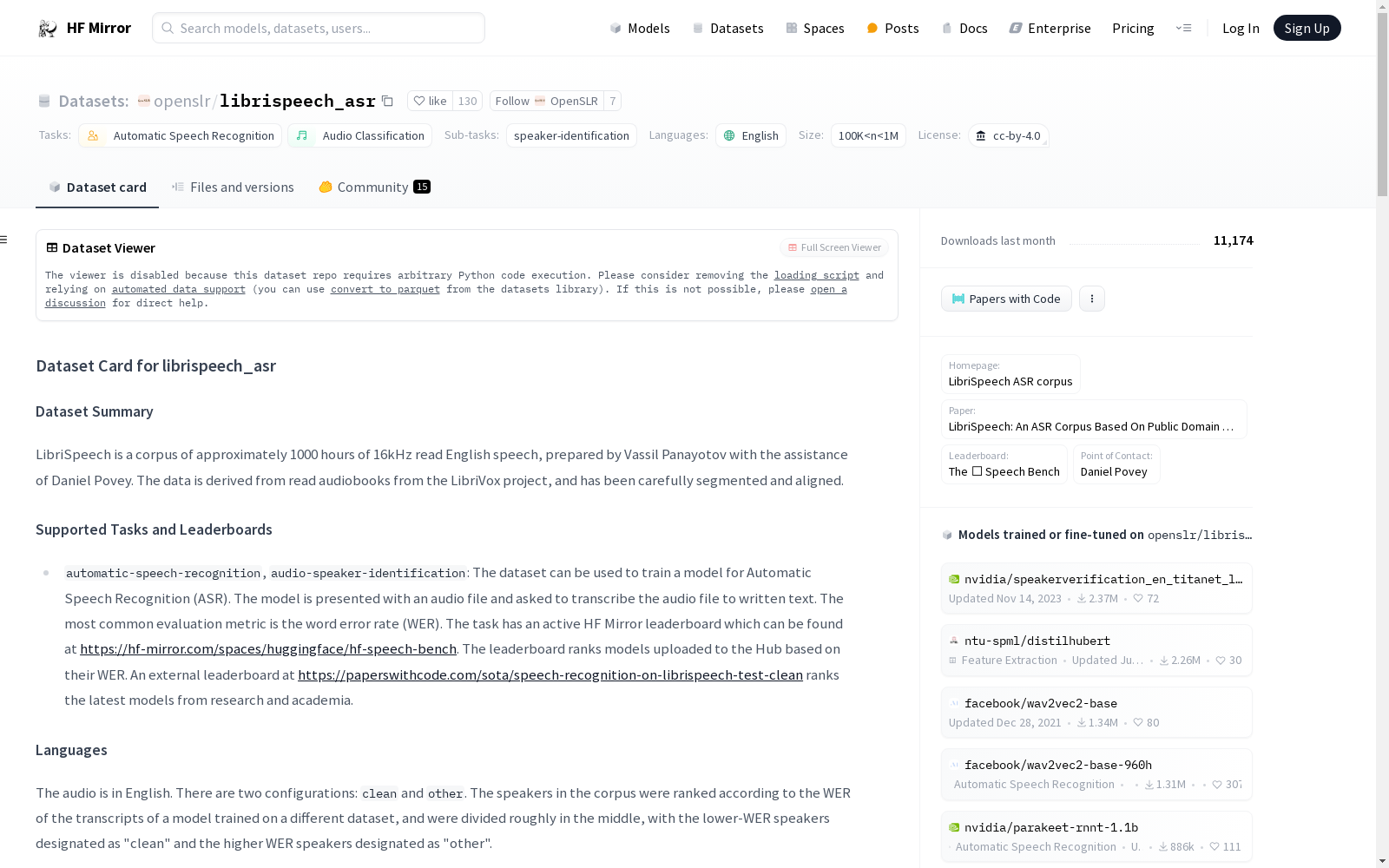Click the Supported Tasks and Leaderboards heading
Screen dimensions: 1389x868
click(154, 529)
